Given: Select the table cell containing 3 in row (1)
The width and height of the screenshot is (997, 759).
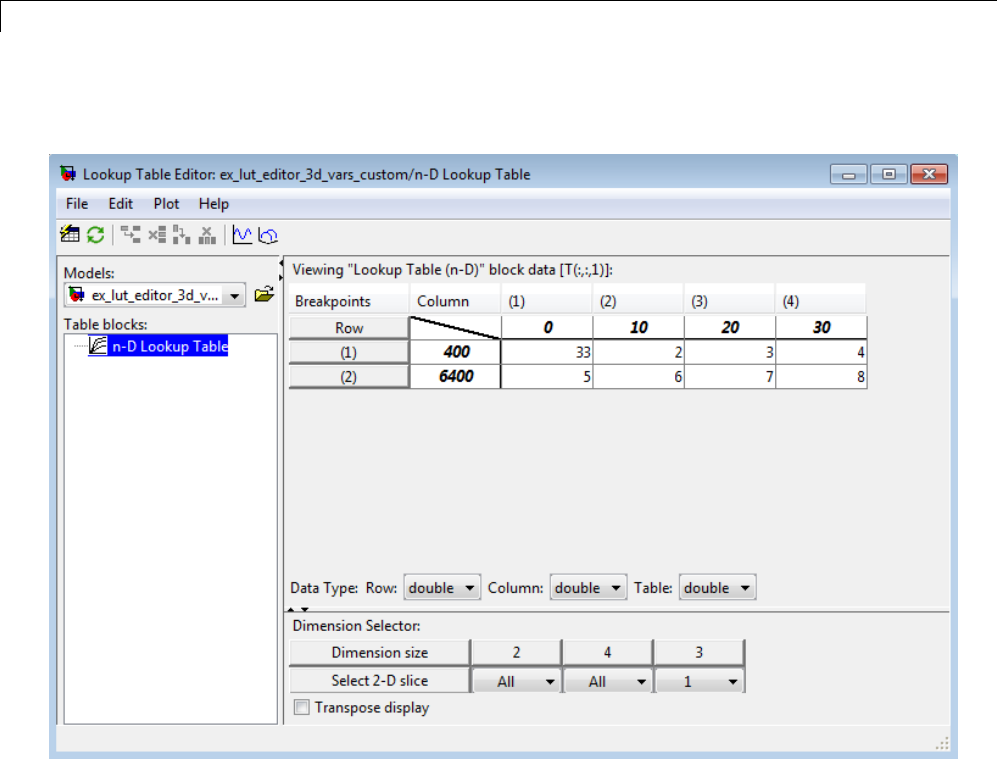Looking at the screenshot, I should click(730, 352).
